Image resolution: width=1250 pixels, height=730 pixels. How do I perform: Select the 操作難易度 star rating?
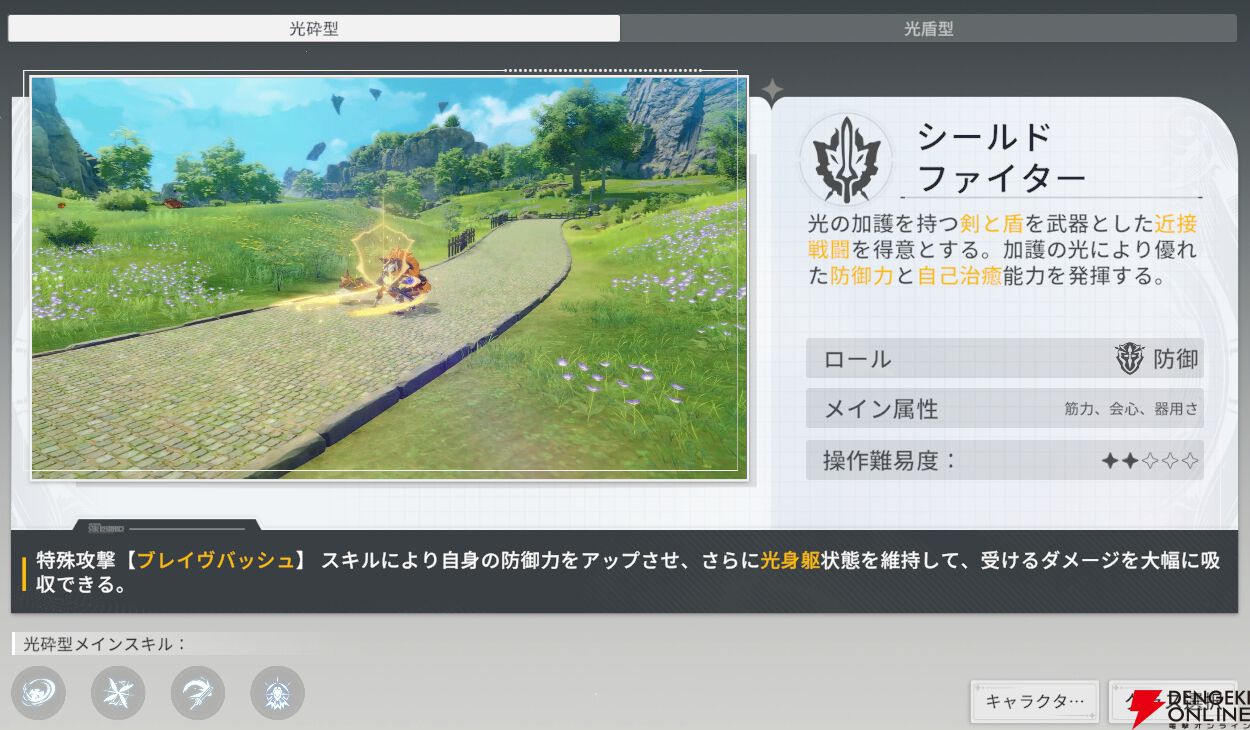tap(1149, 461)
